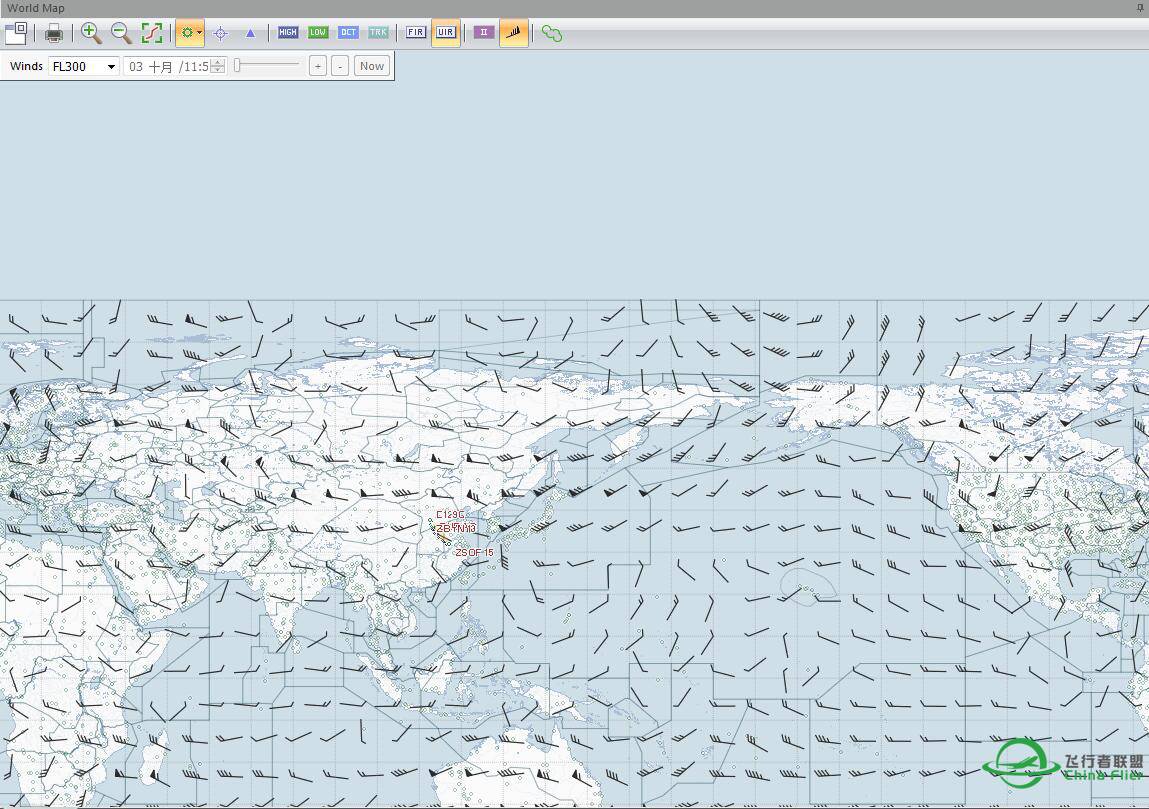The image size is (1149, 809).
Task: Toggle FIR boundaries display
Action: pos(416,33)
